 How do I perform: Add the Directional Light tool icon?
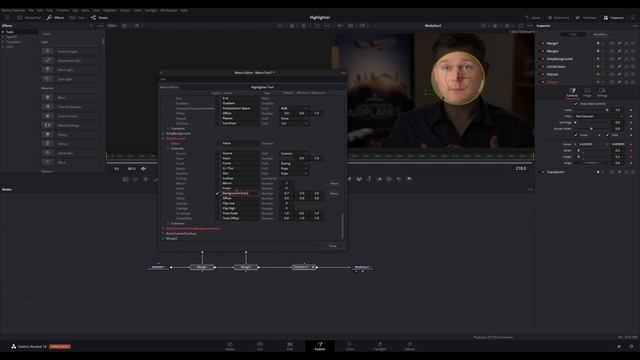click(47, 60)
